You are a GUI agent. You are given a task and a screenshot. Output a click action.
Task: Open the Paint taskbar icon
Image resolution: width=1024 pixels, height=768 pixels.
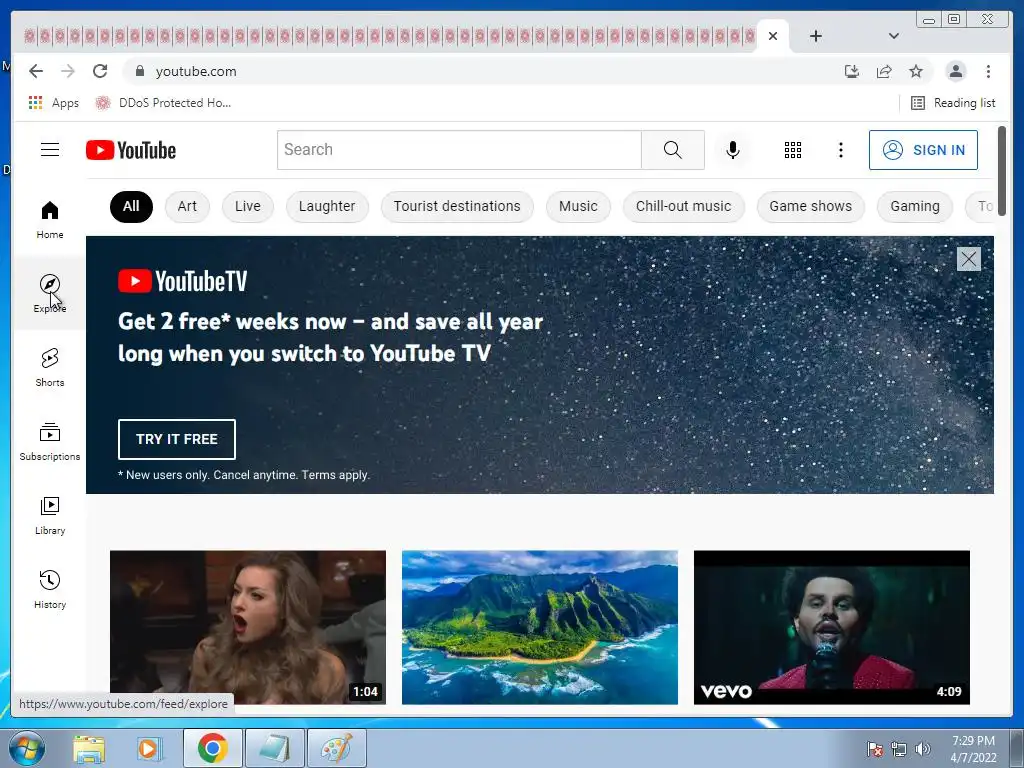(336, 748)
